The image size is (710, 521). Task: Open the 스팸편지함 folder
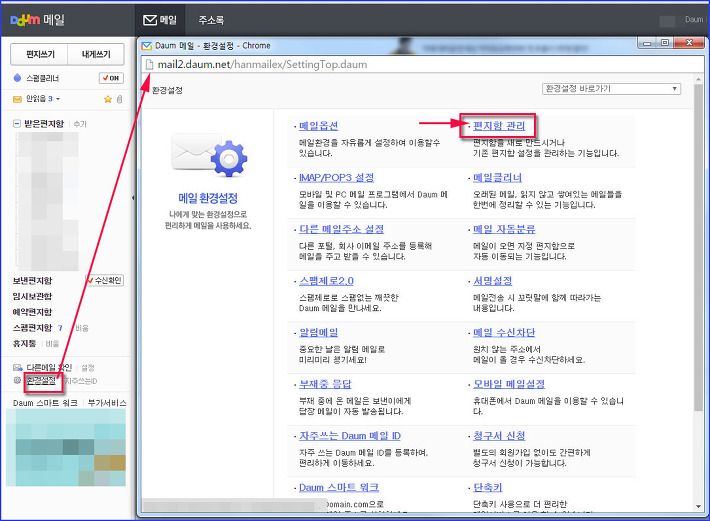coord(32,327)
